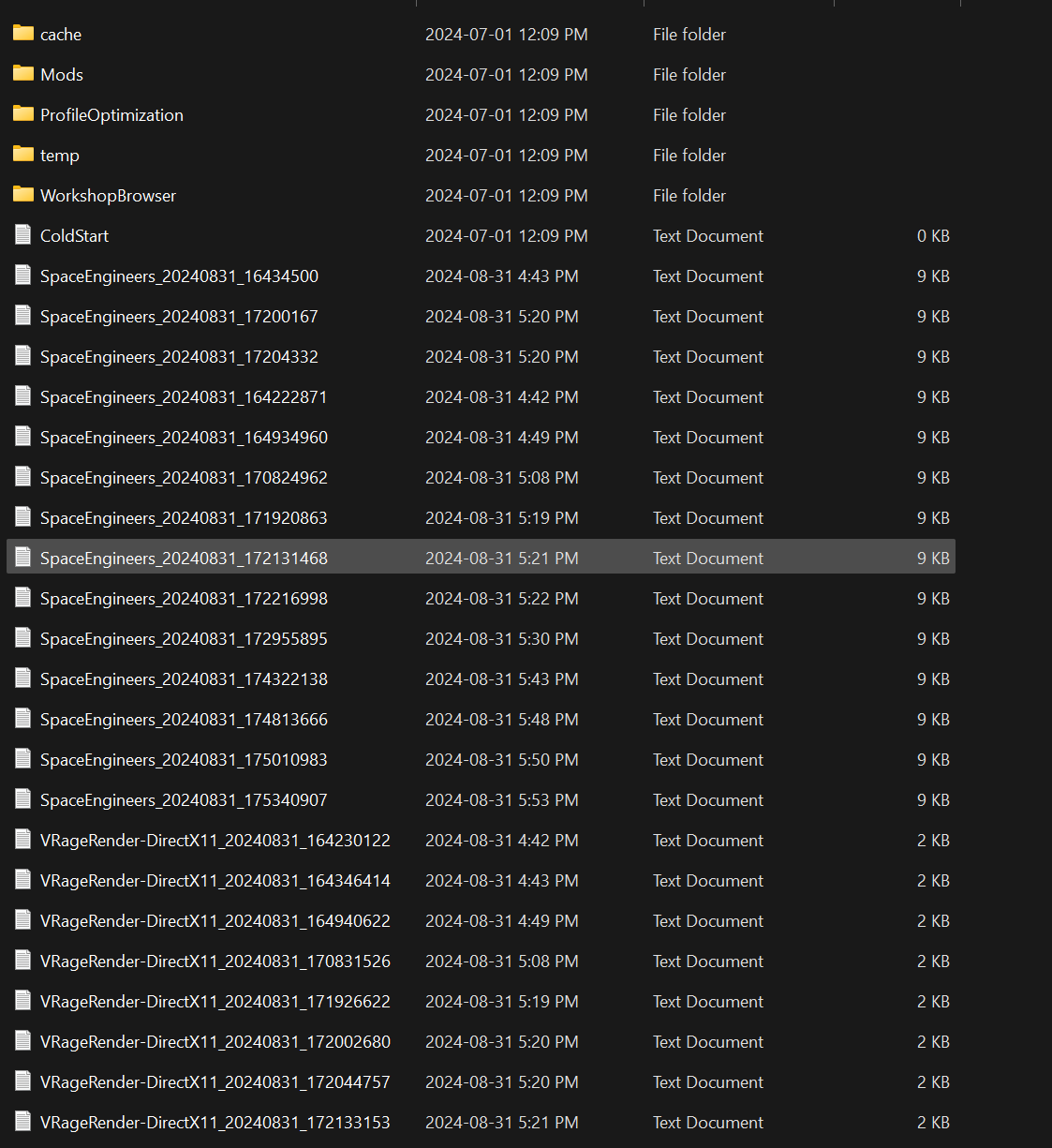The height and width of the screenshot is (1148, 1052).
Task: Select file name VRageRender-DirectX11_20240831_172044757
Action: click(215, 1082)
